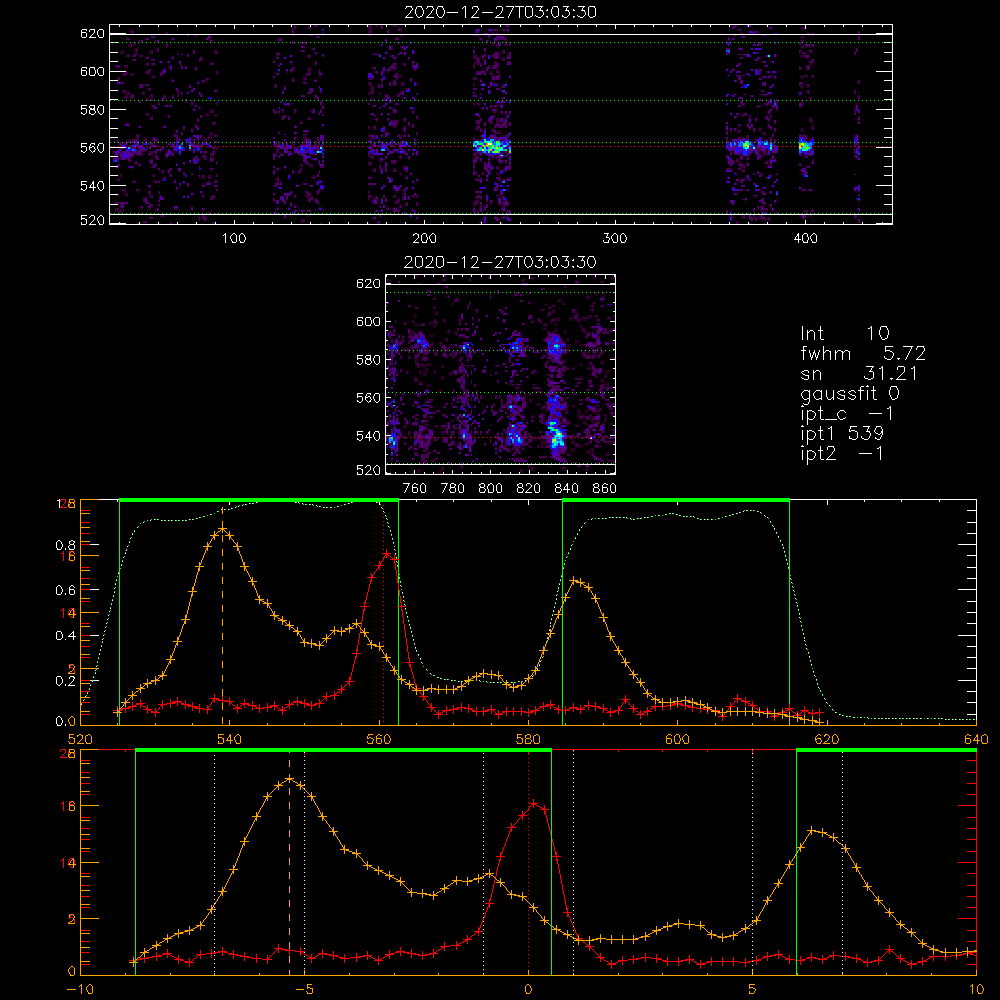Select the 'ipt_c -1' parameter text
Image resolution: width=1000 pixels, height=1000 pixels.
point(847,414)
